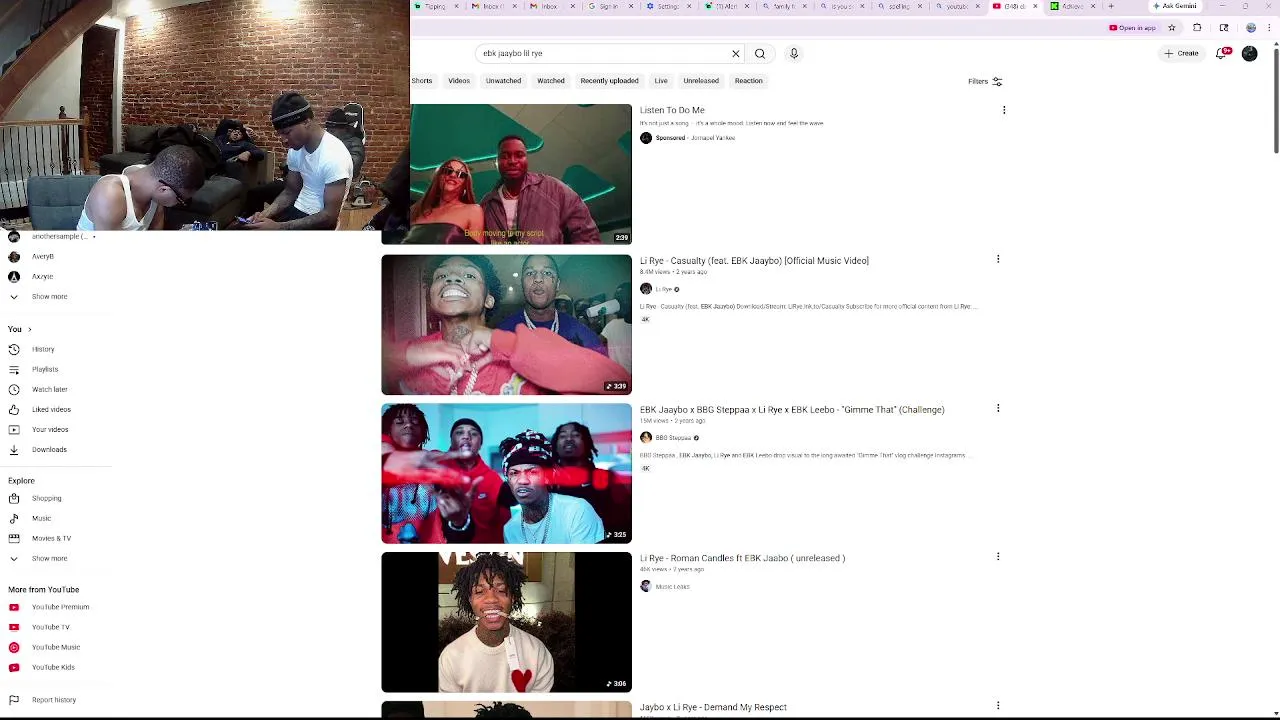Open YouTube Premium link
Image resolution: width=1280 pixels, height=720 pixels.
pyautogui.click(x=60, y=607)
